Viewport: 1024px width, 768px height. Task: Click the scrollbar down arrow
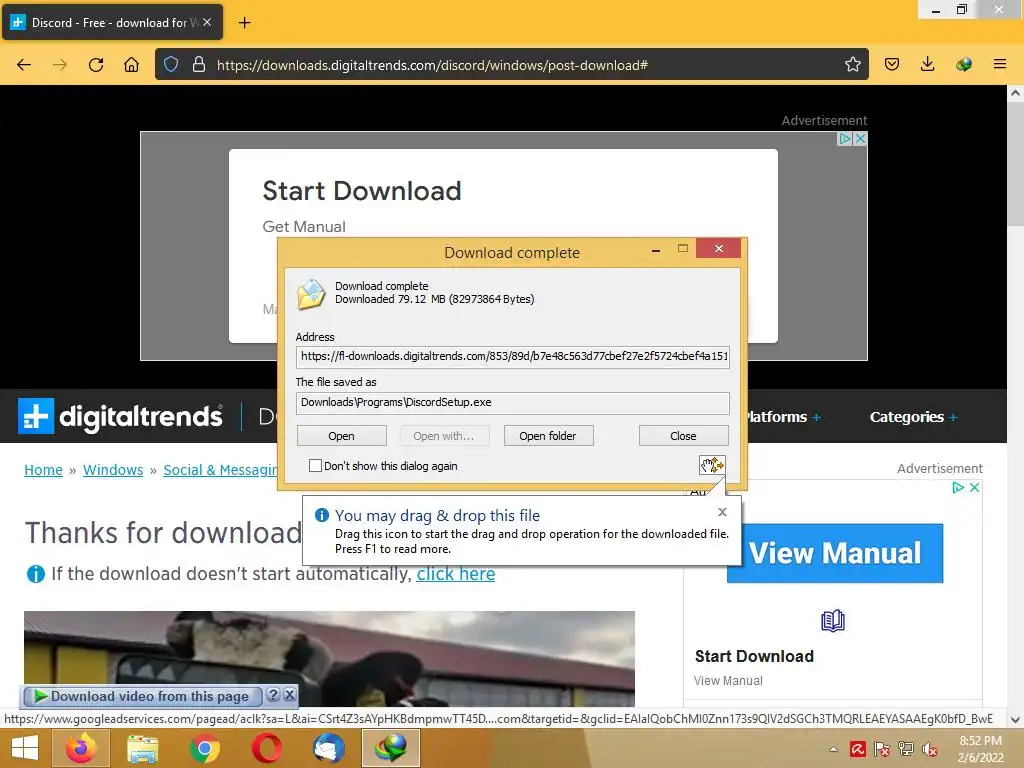(1015, 720)
